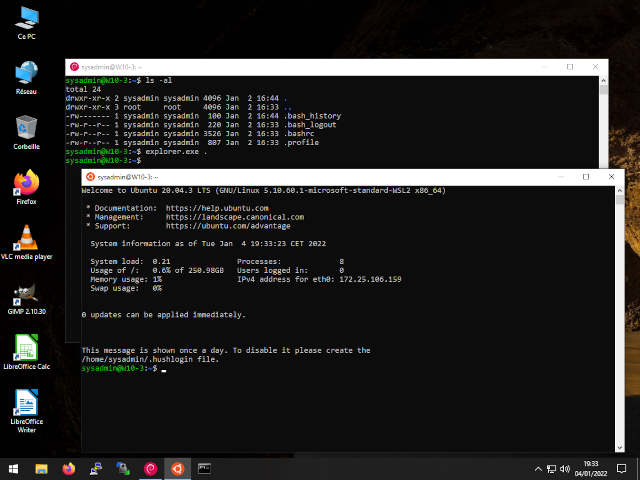Open the Corbeille recycle bin icon

pyautogui.click(x=27, y=132)
